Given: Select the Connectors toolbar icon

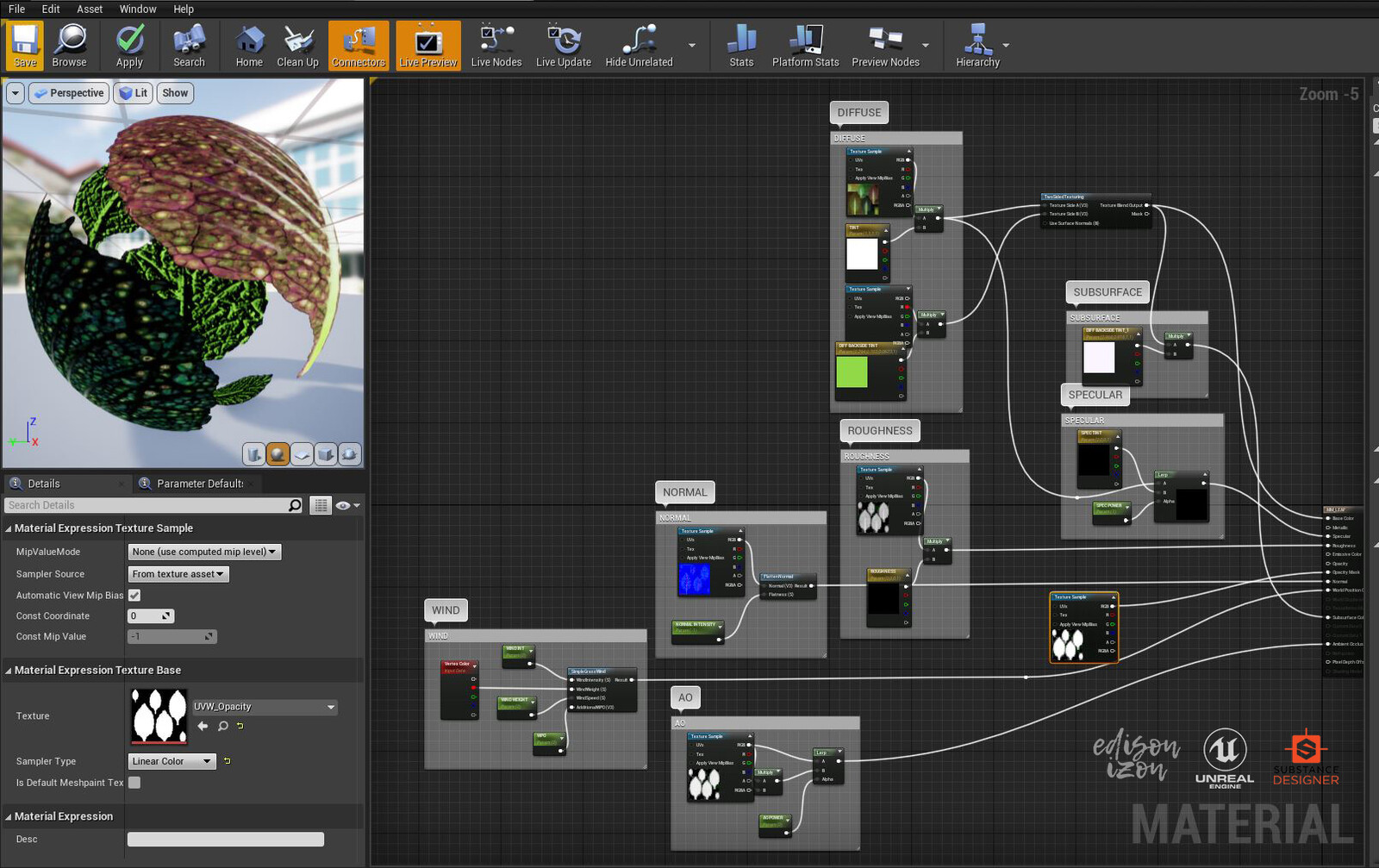Looking at the screenshot, I should click(358, 45).
